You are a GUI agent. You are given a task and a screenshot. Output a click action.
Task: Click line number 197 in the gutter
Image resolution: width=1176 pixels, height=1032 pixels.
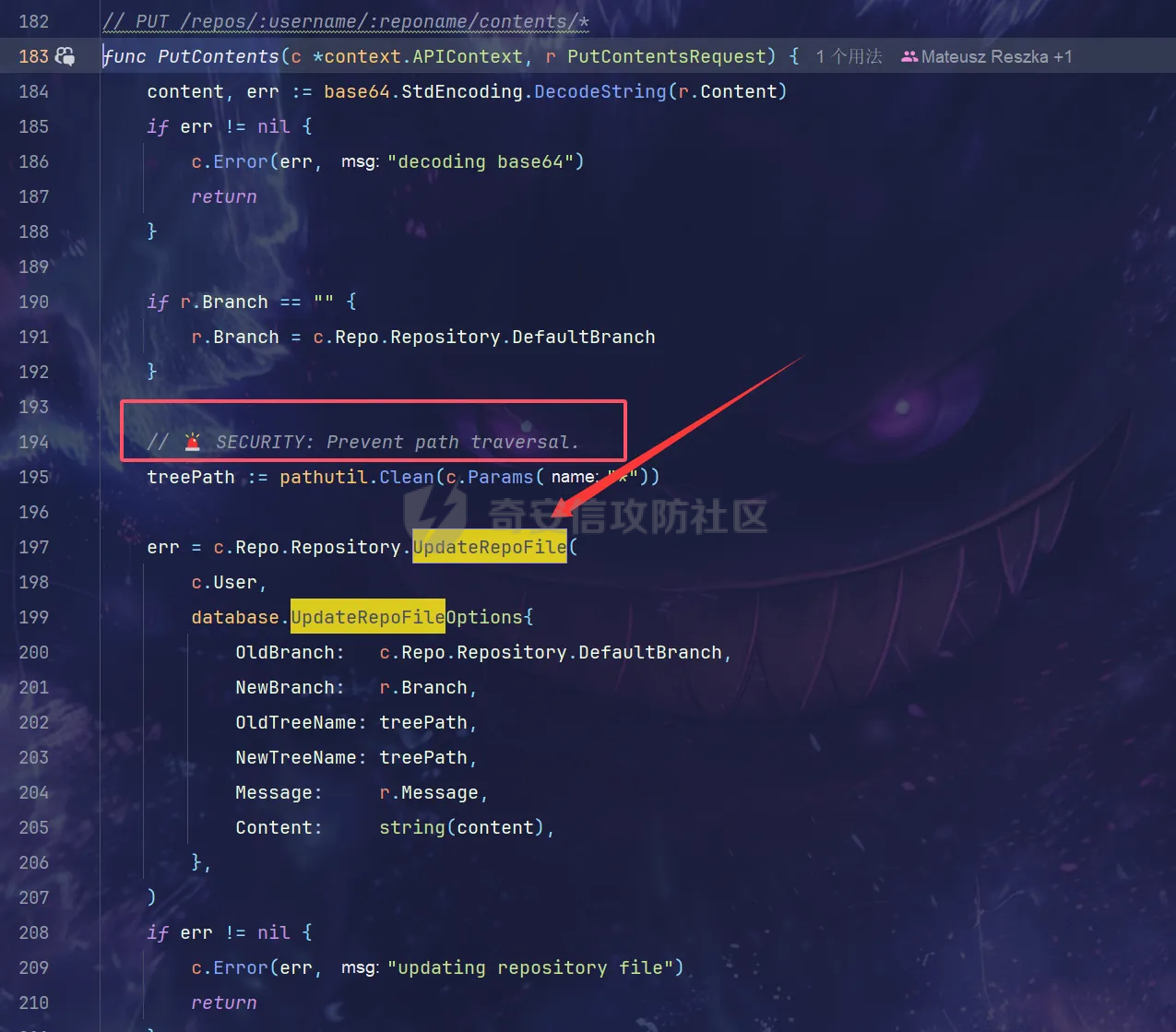[x=34, y=547]
